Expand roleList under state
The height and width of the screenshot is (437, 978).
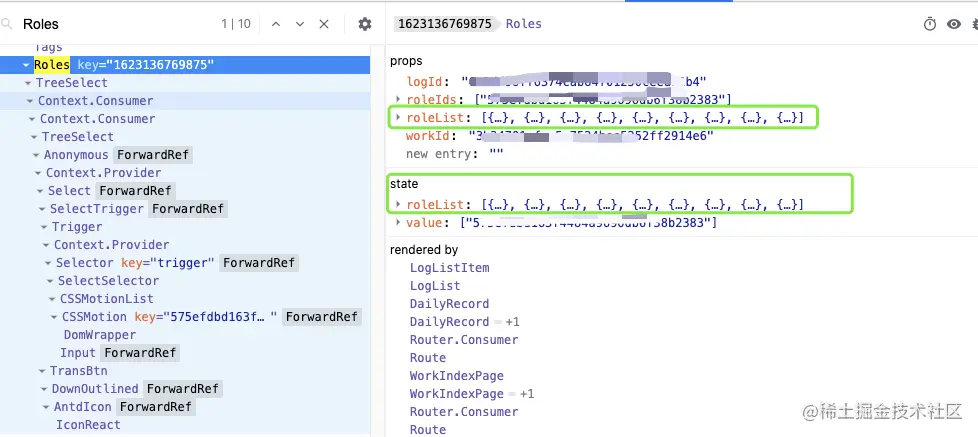point(398,204)
